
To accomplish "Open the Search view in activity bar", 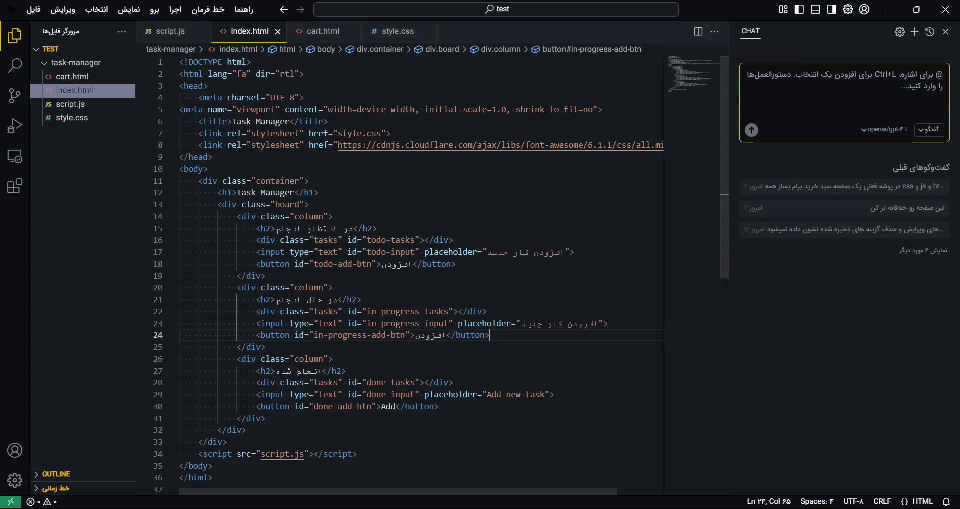I will [15, 65].
